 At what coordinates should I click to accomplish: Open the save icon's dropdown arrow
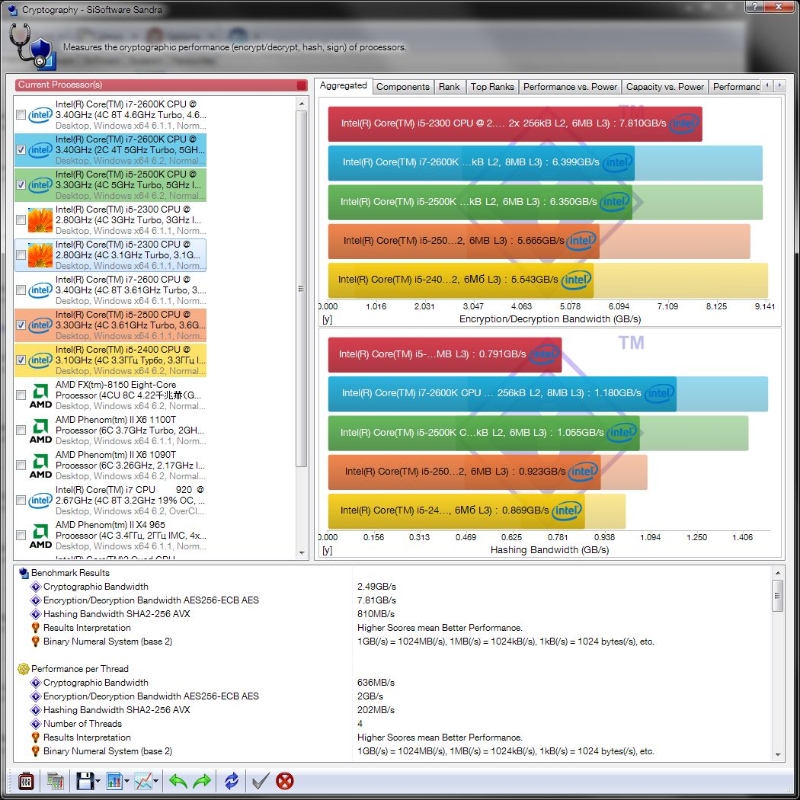tap(97, 781)
